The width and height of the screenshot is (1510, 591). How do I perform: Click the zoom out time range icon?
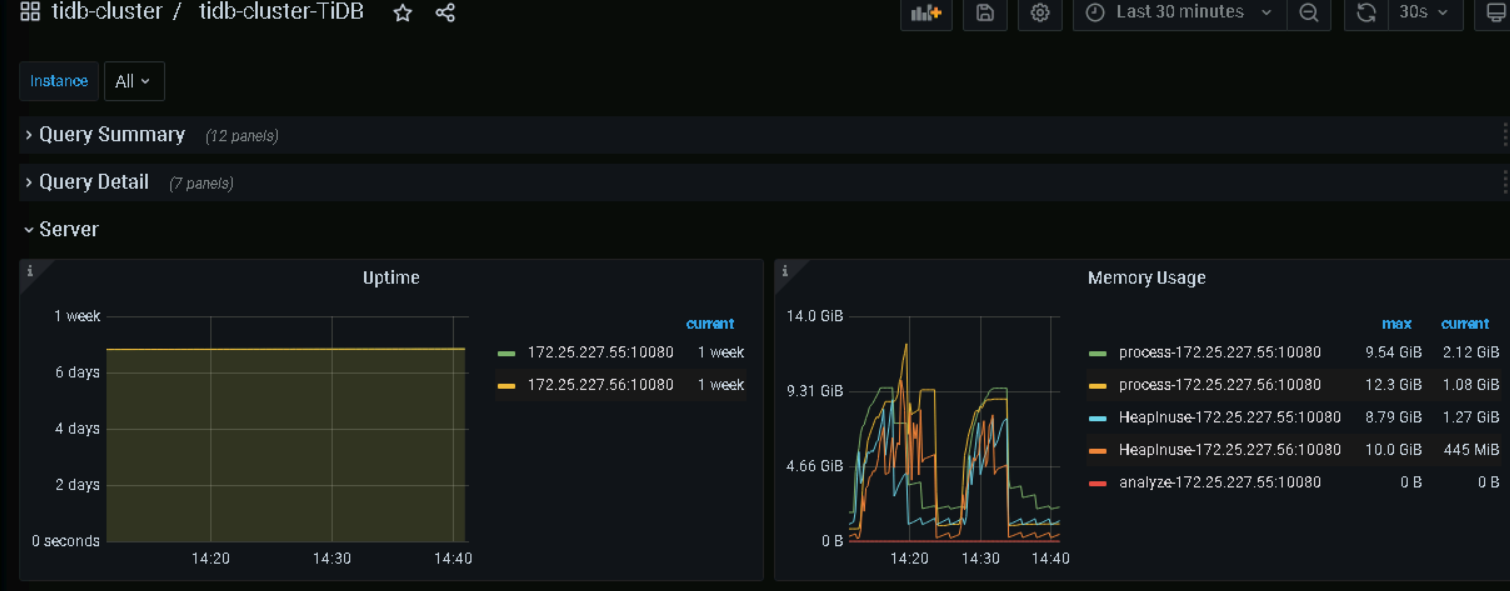click(1308, 13)
